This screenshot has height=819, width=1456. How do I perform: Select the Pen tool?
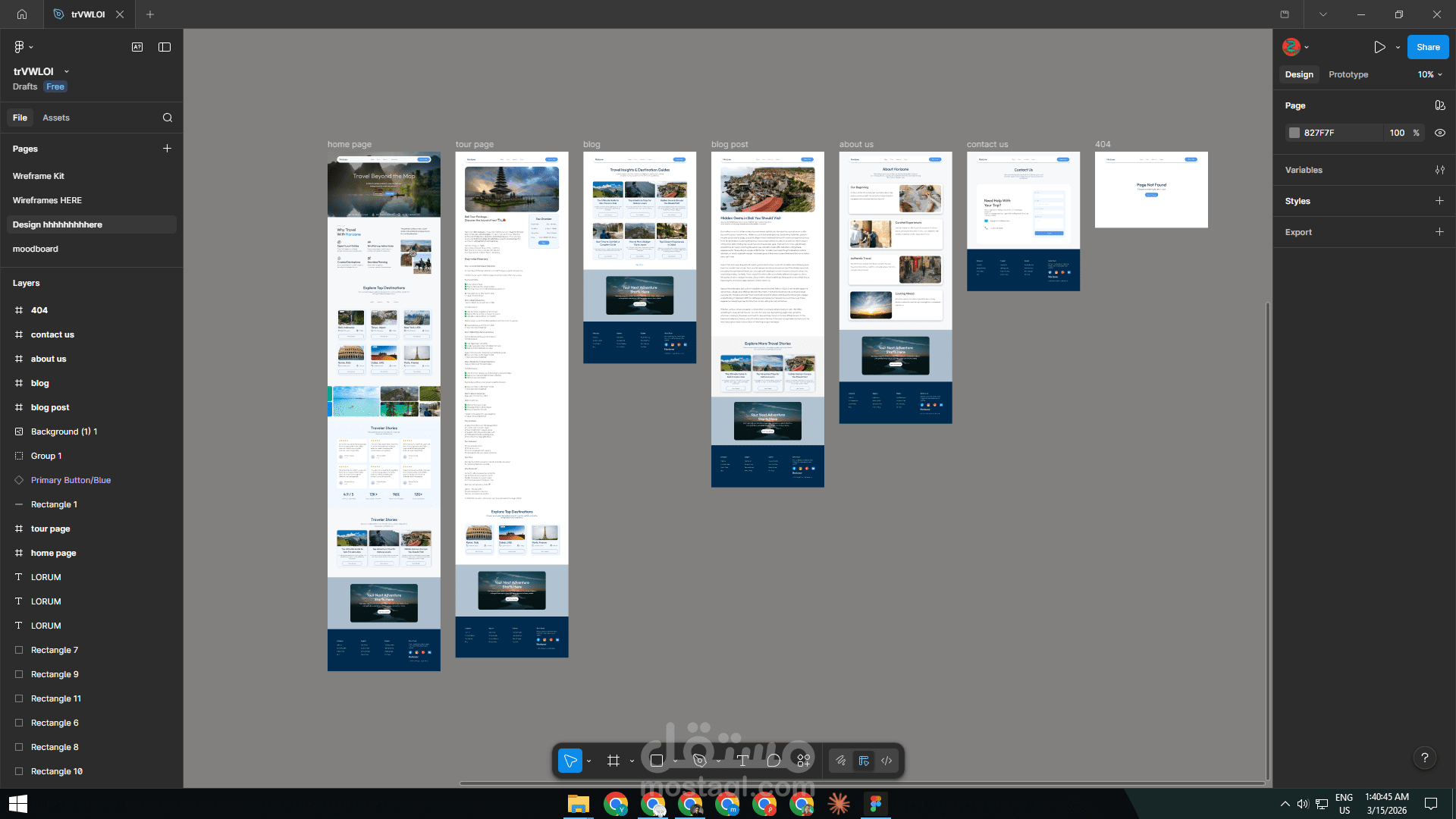pyautogui.click(x=699, y=761)
